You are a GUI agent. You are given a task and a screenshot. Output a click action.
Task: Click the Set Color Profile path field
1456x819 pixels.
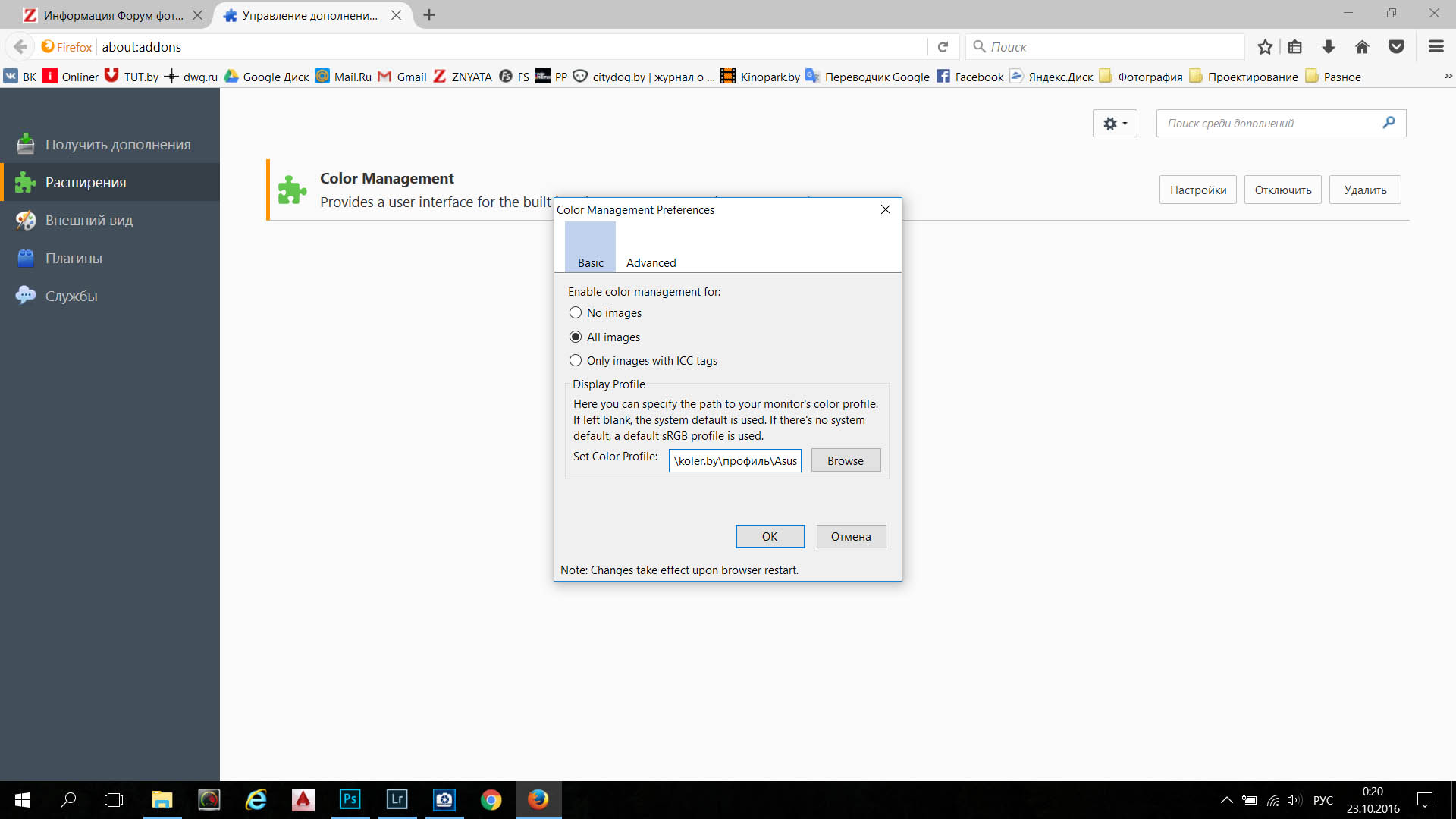pos(735,461)
